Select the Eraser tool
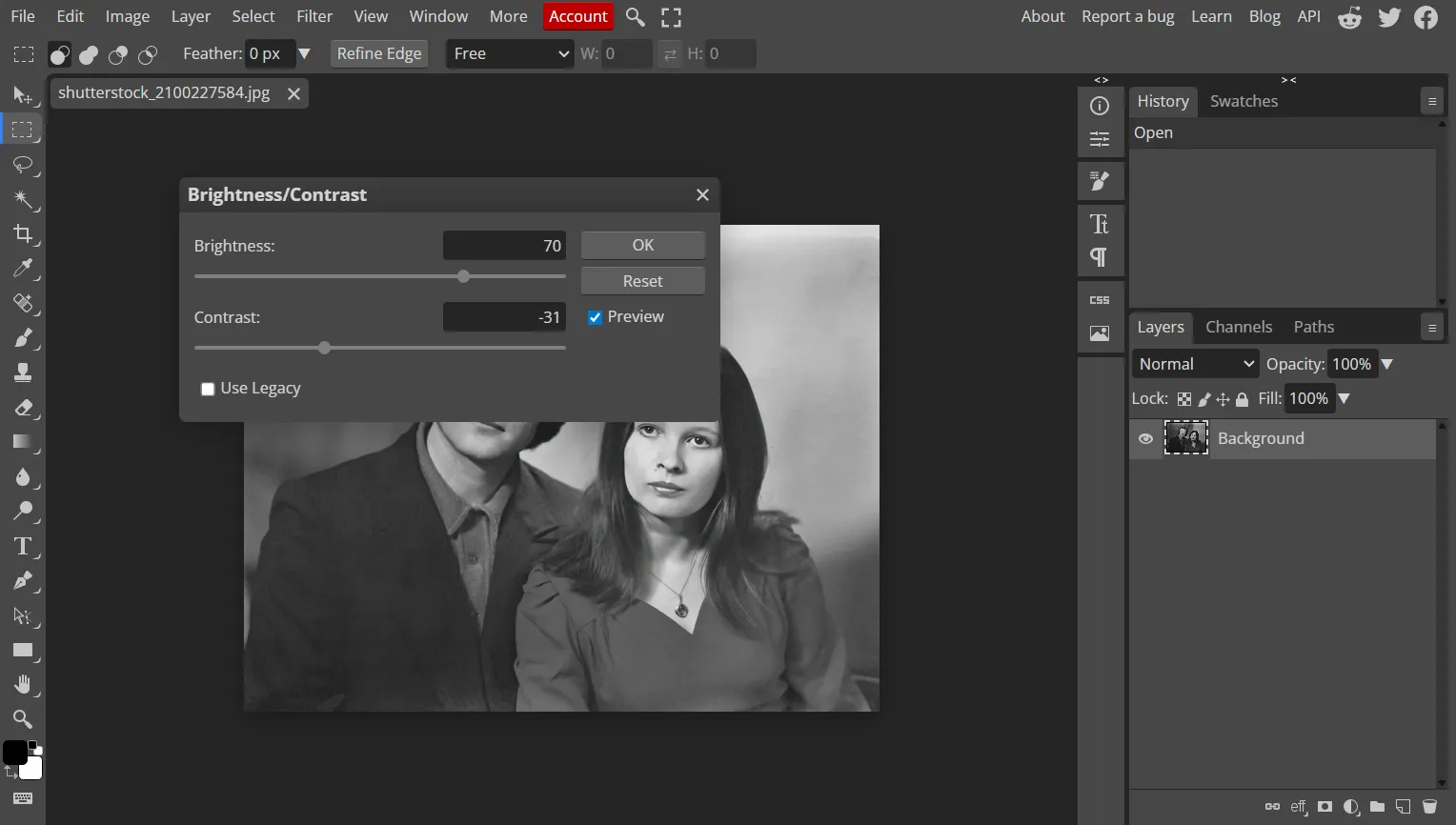 point(23,408)
